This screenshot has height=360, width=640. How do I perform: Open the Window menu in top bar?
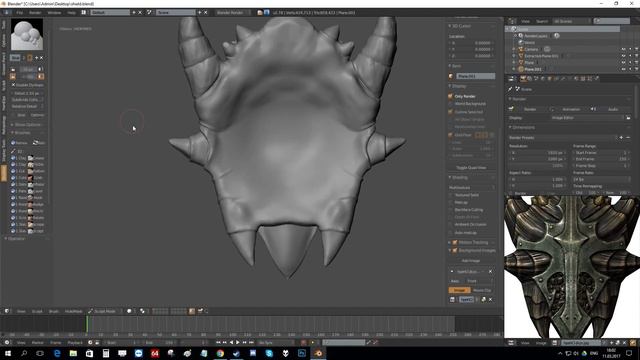coord(54,13)
